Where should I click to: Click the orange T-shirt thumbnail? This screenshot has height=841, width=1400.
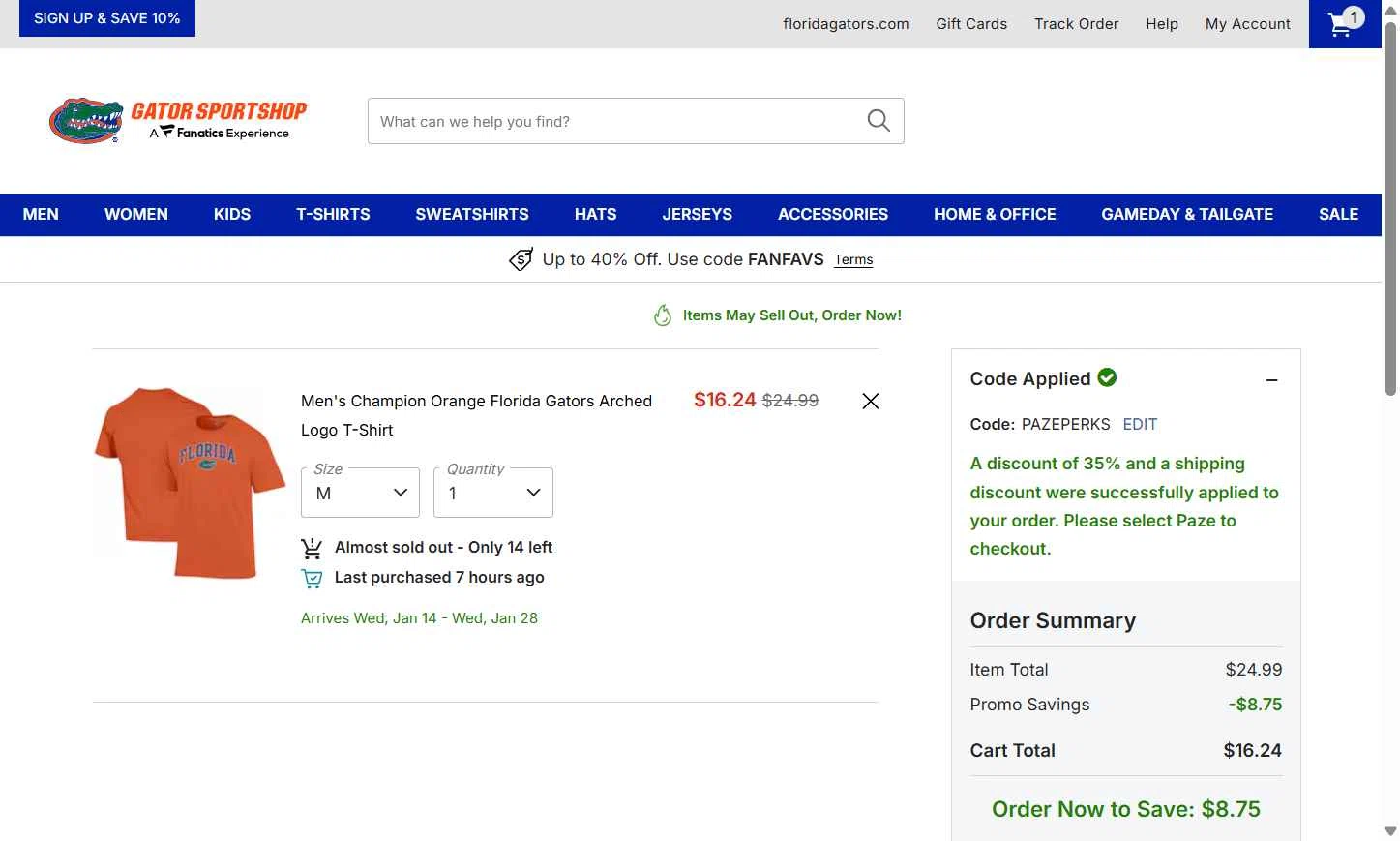point(190,483)
